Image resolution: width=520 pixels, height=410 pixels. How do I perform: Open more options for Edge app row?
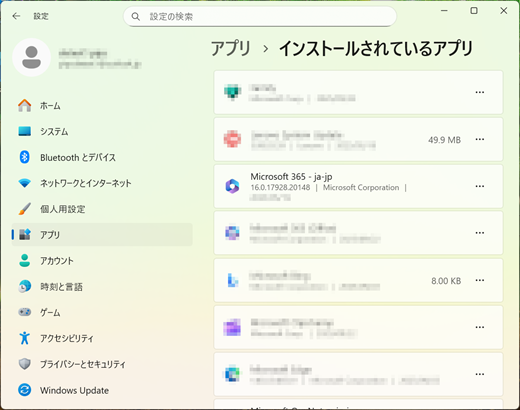pos(480,374)
